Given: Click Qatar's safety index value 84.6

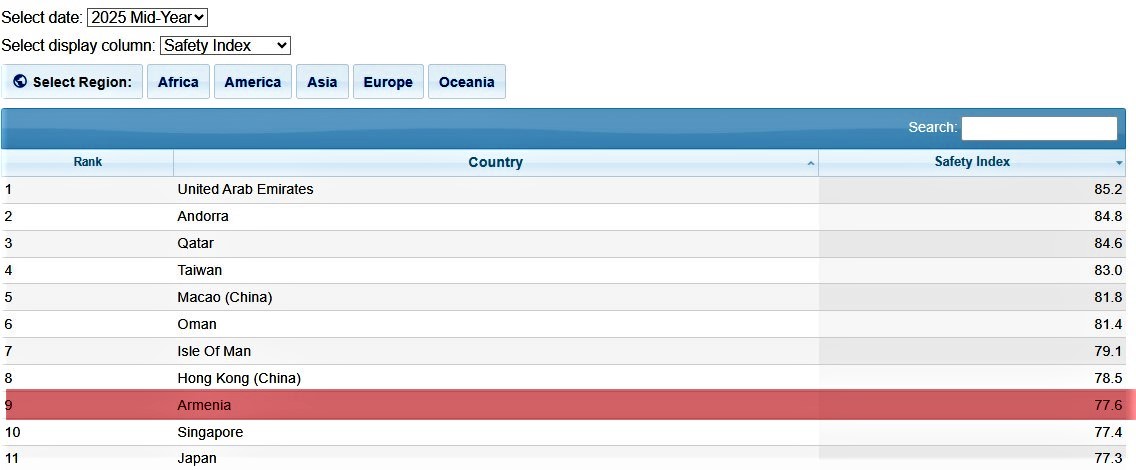Looking at the screenshot, I should click(1108, 243).
